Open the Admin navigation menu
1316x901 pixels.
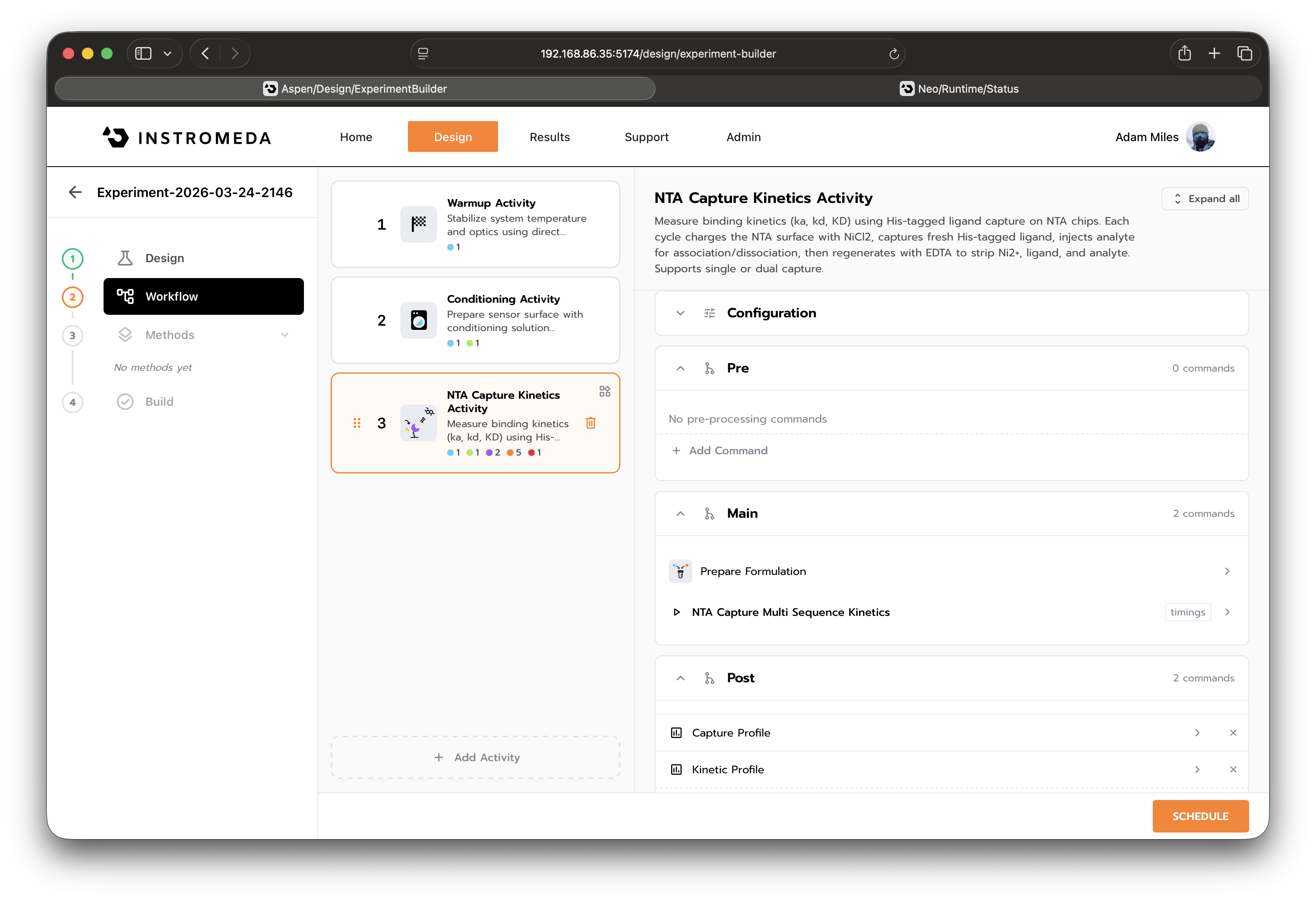pos(743,137)
